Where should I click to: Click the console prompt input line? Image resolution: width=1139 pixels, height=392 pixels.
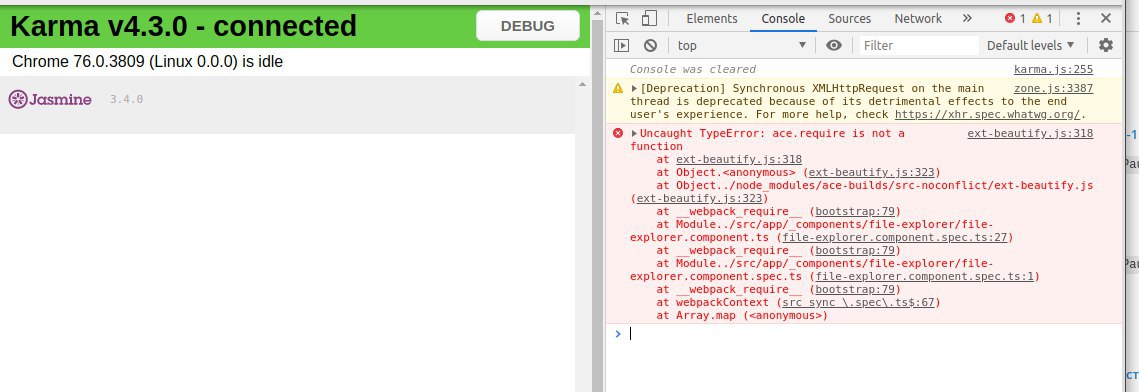tap(864, 334)
